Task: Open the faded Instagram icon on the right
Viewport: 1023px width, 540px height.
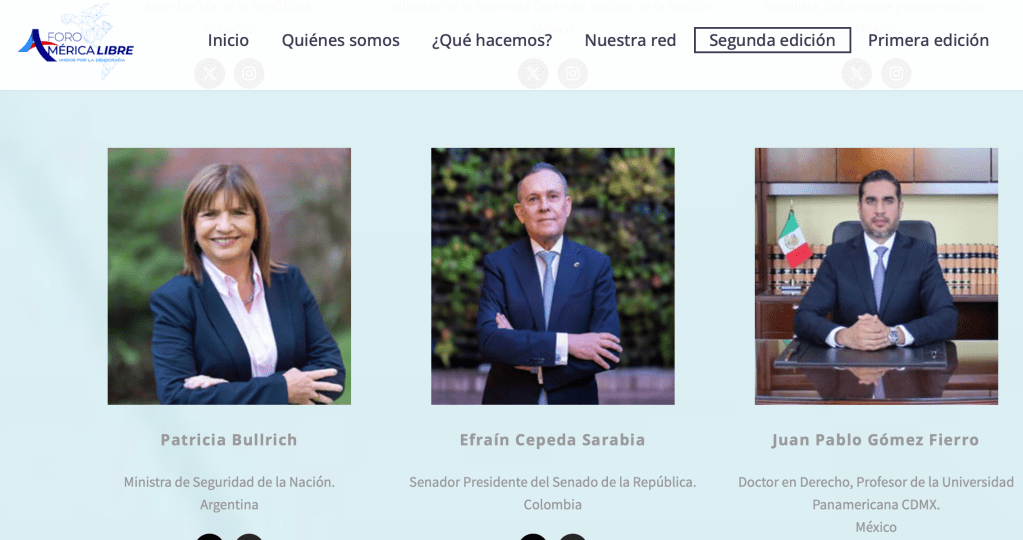Action: pos(896,73)
